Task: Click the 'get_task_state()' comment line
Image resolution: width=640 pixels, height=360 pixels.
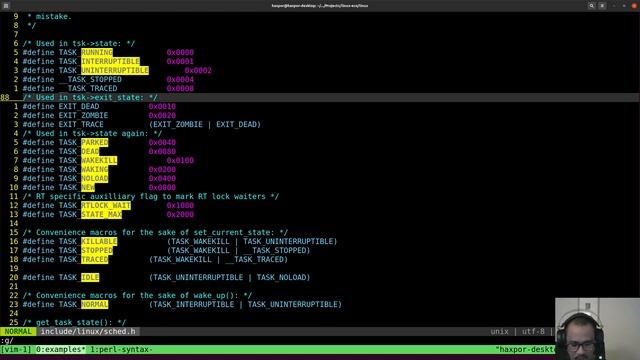Action: pos(74,322)
